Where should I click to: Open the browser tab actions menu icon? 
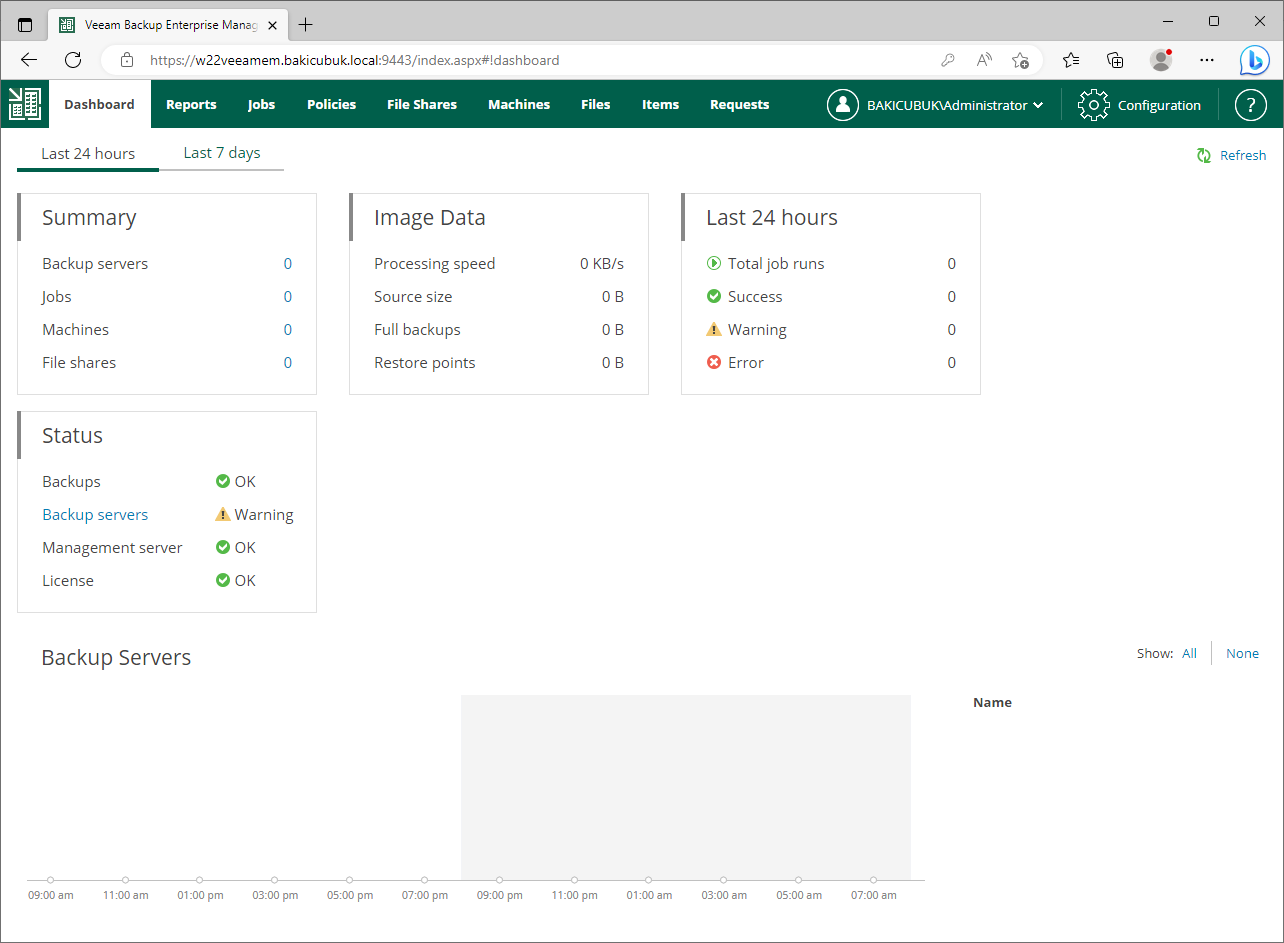(x=25, y=25)
